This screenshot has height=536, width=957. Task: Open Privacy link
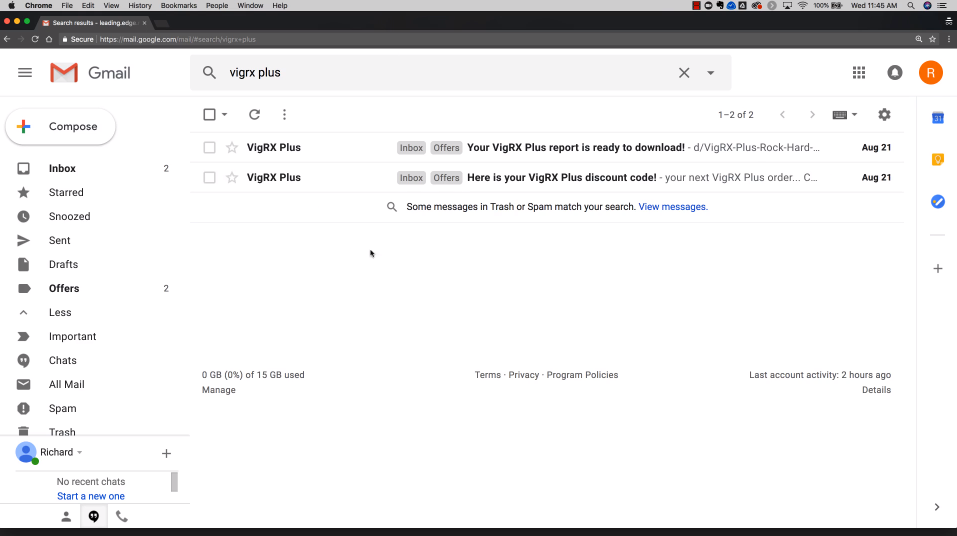[x=524, y=375]
